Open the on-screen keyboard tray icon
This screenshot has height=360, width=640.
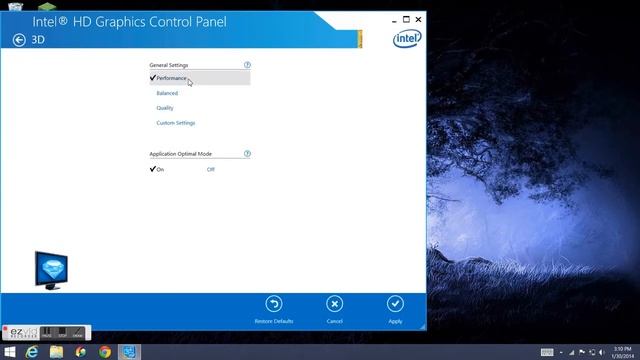pos(547,352)
